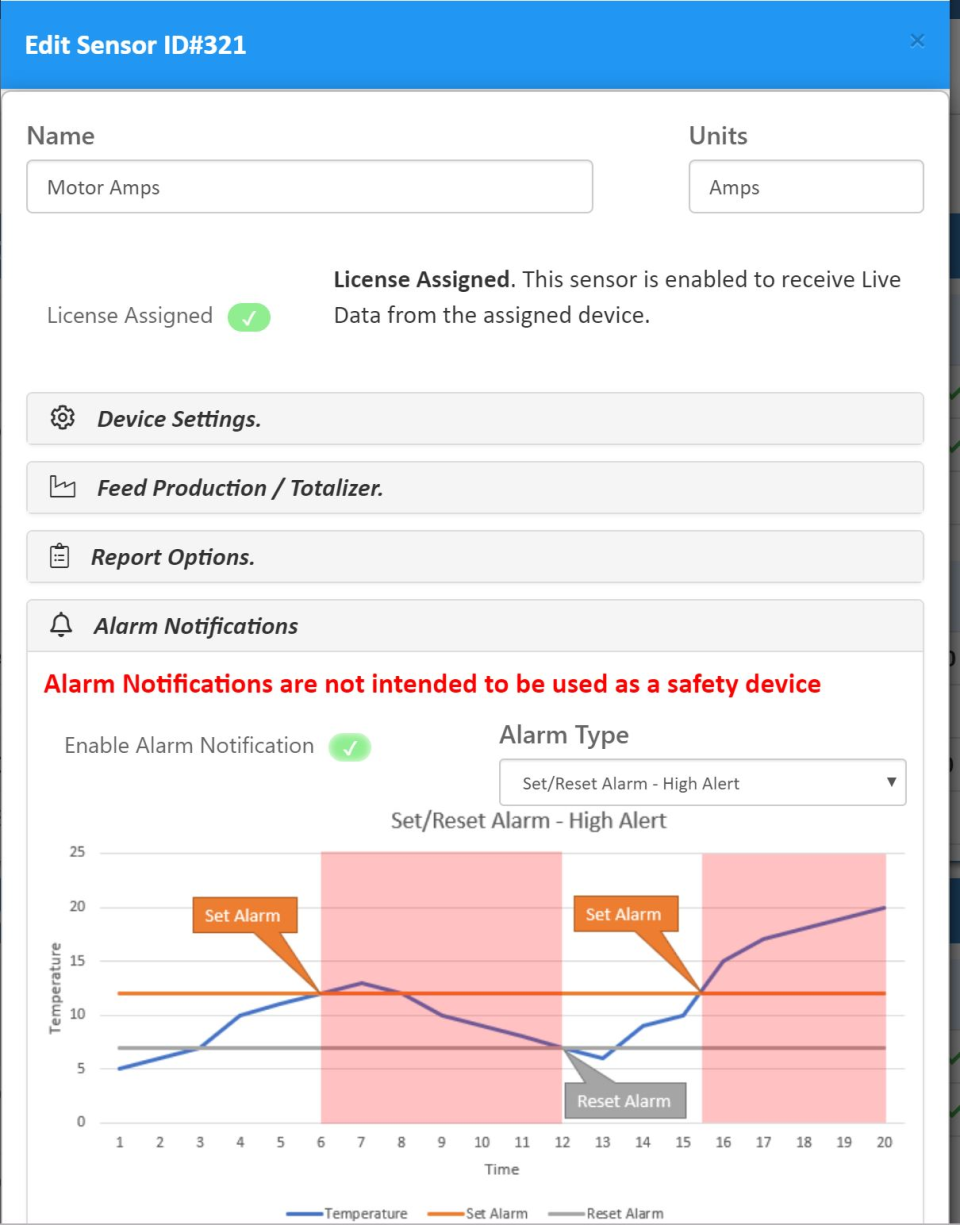Close the Edit Sensor ID#321 dialog
Viewport: 960px width, 1225px height.
pos(917,40)
